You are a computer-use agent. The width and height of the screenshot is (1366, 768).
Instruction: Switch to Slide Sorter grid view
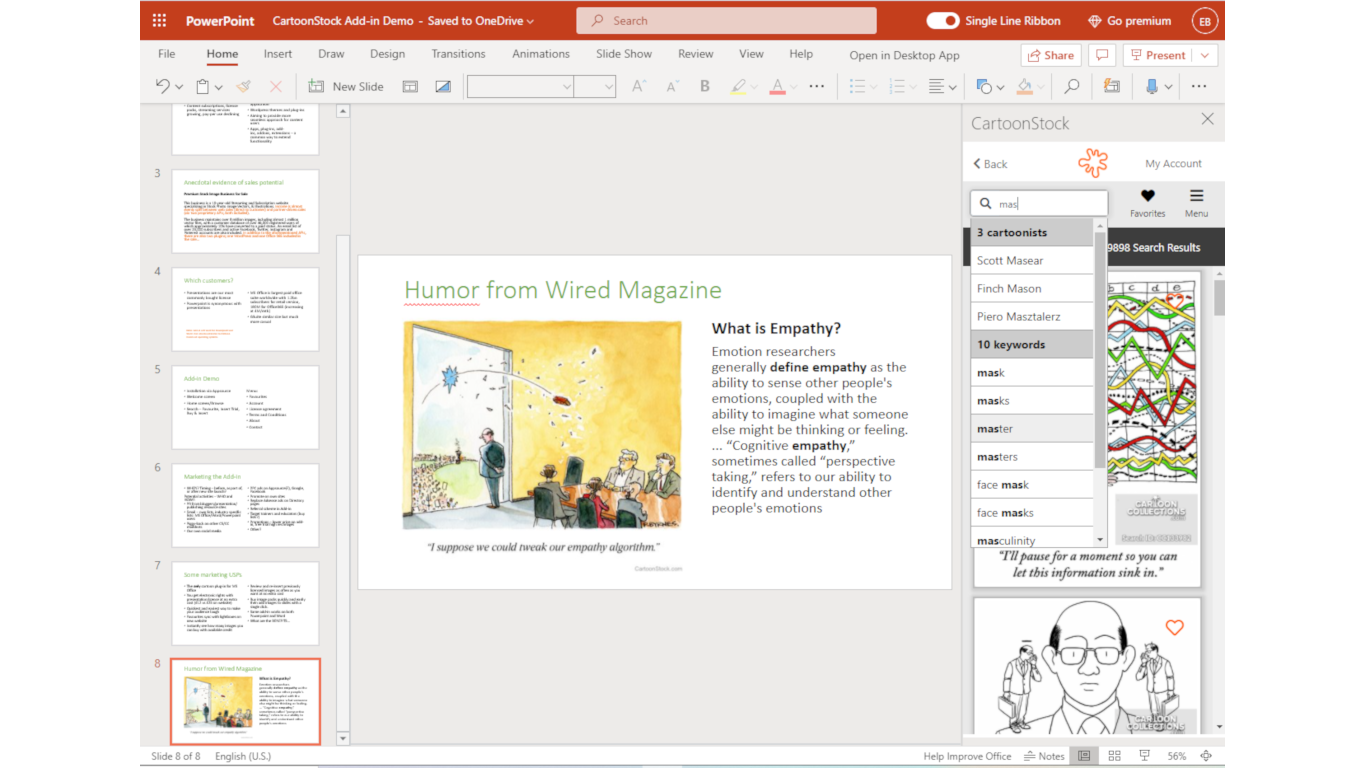point(1114,756)
